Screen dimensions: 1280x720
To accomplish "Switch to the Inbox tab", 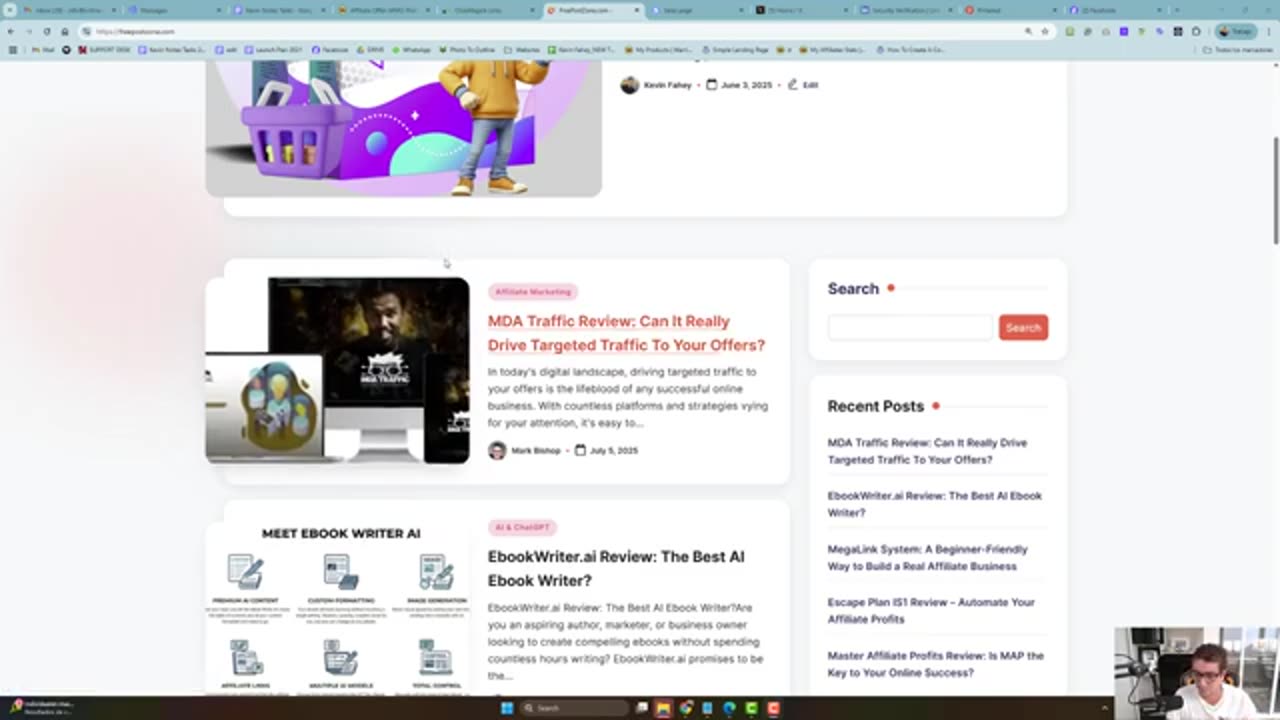I will [64, 10].
